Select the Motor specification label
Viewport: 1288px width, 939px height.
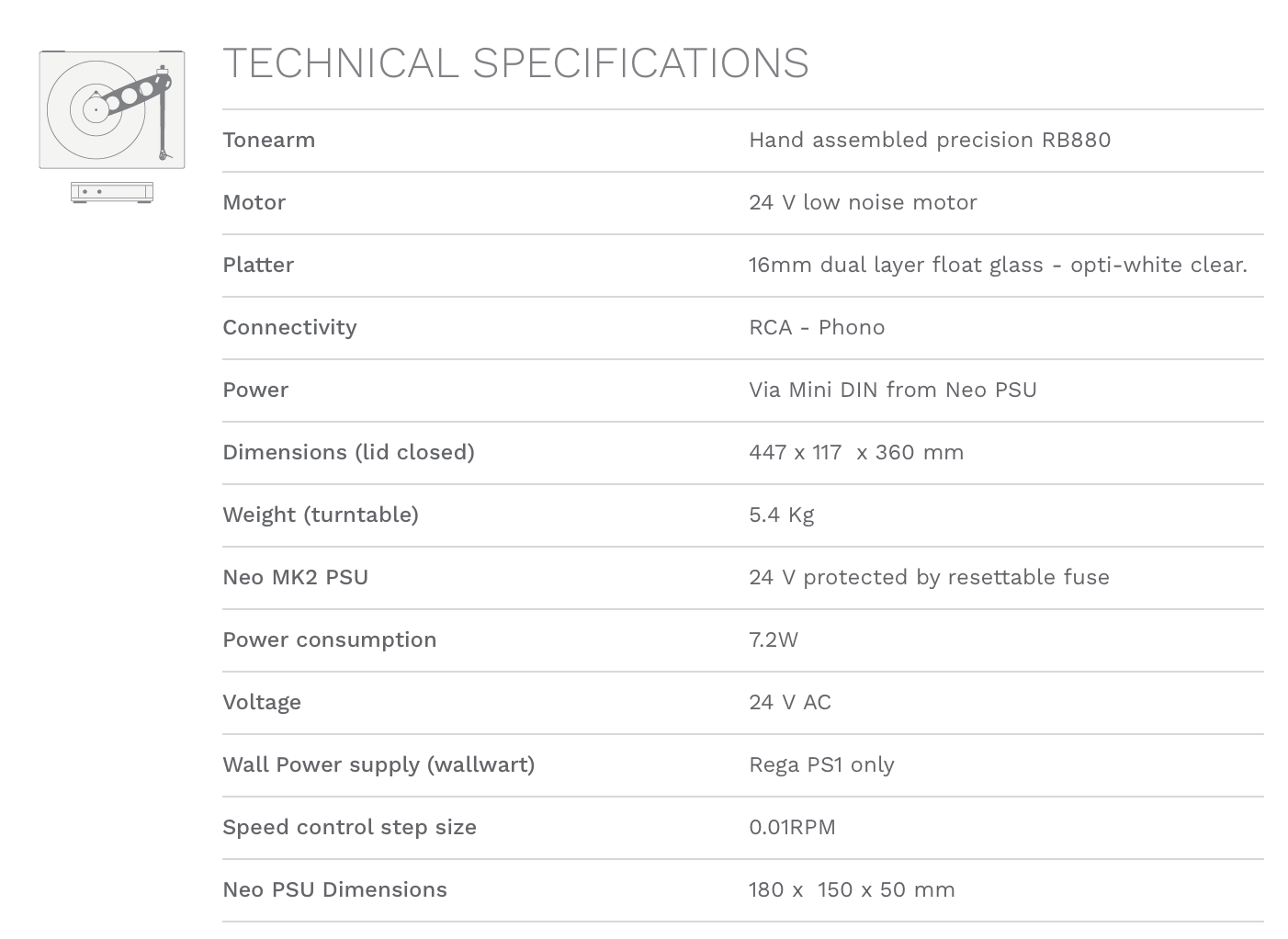pyautogui.click(x=254, y=202)
